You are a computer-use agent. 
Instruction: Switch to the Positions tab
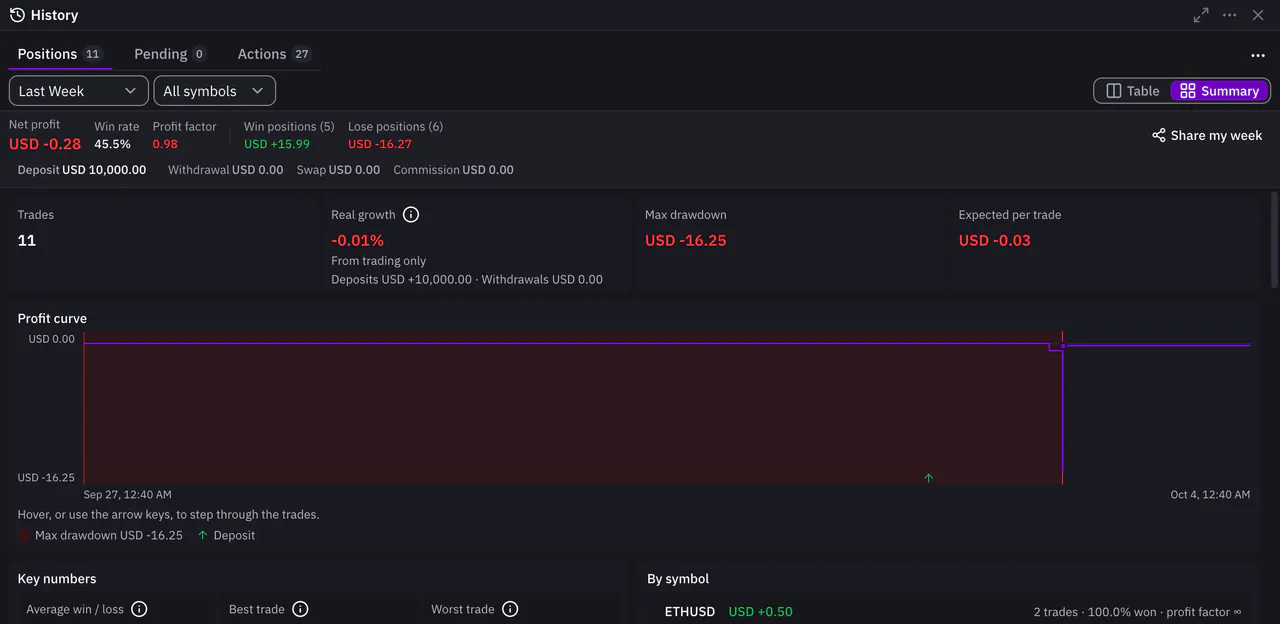[60, 54]
